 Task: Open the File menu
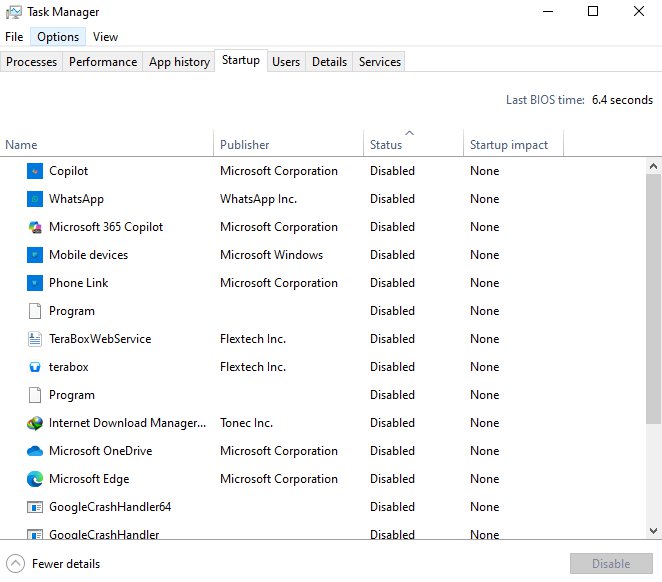click(14, 37)
